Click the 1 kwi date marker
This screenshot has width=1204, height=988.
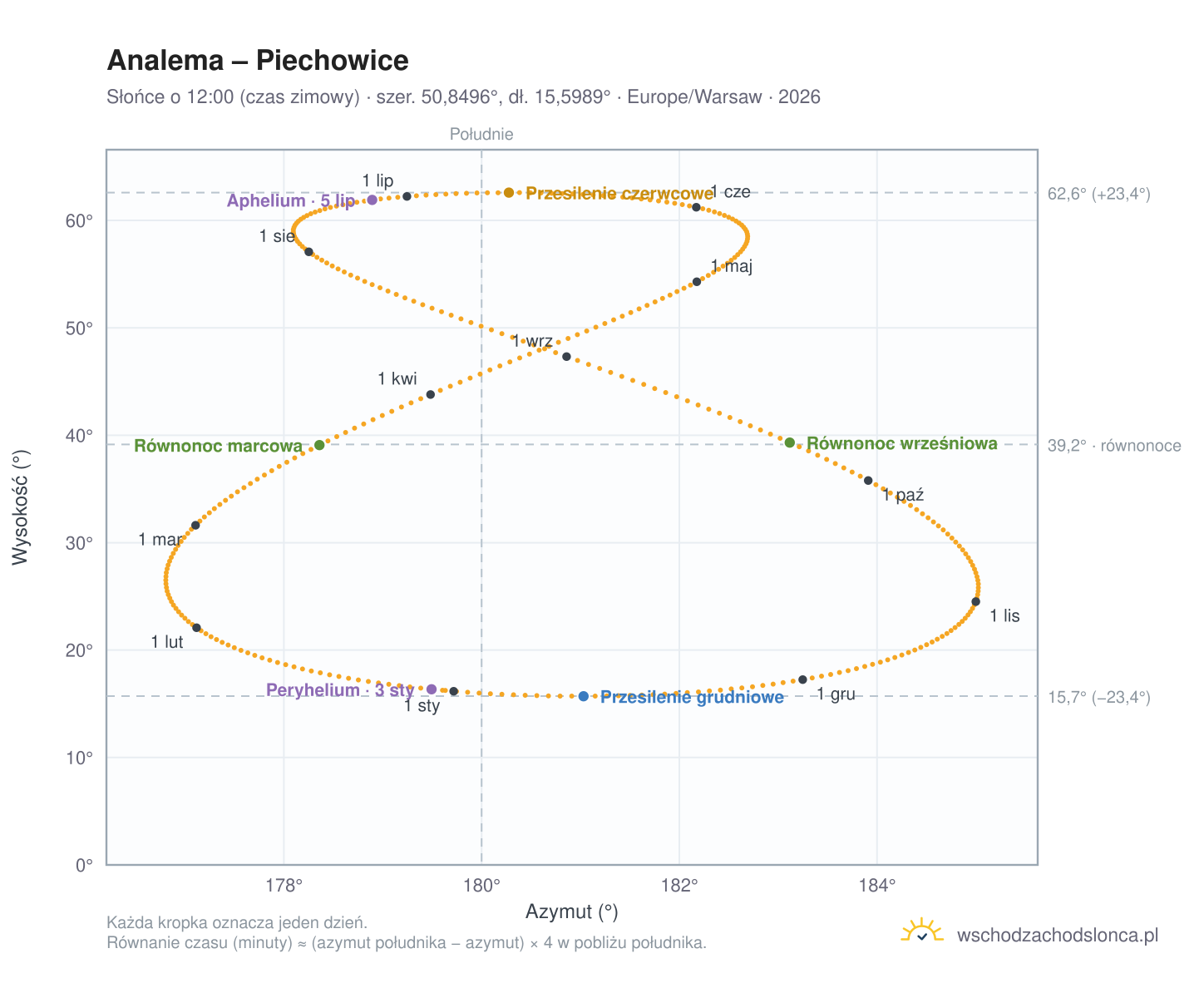tap(430, 394)
